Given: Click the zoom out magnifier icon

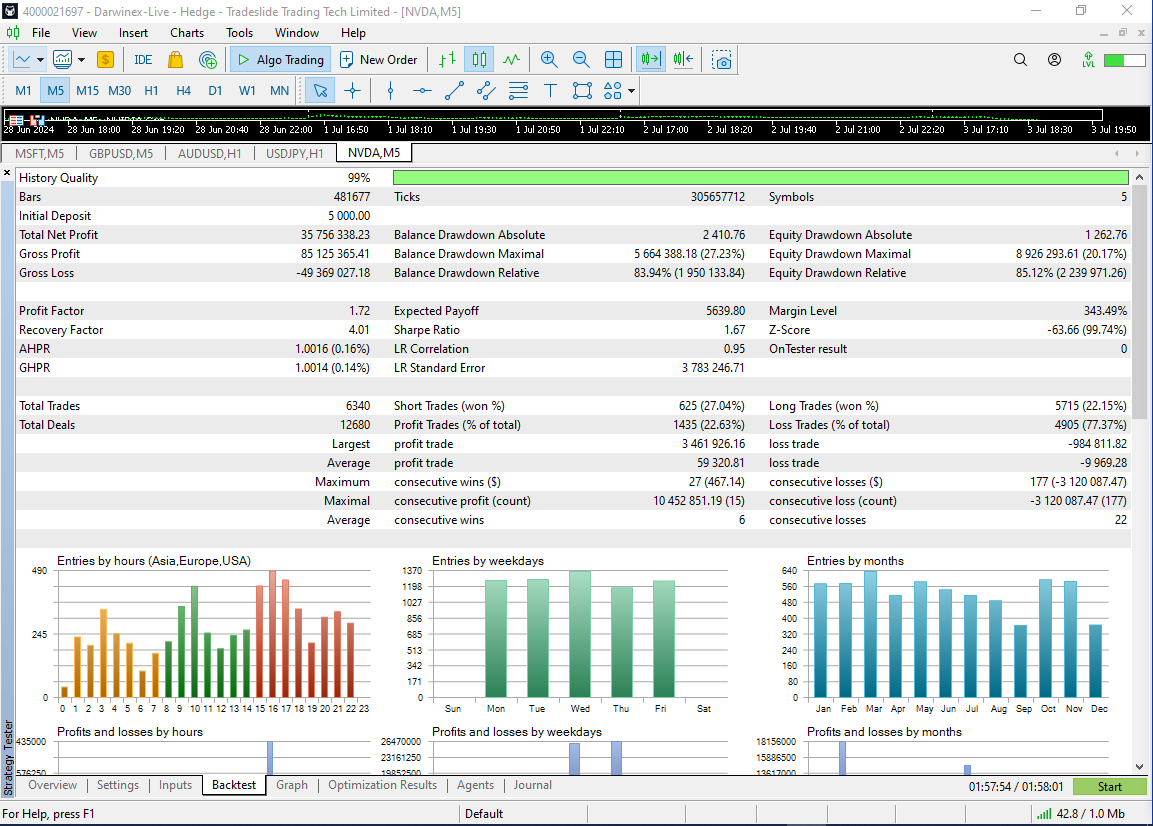Looking at the screenshot, I should pyautogui.click(x=581, y=59).
